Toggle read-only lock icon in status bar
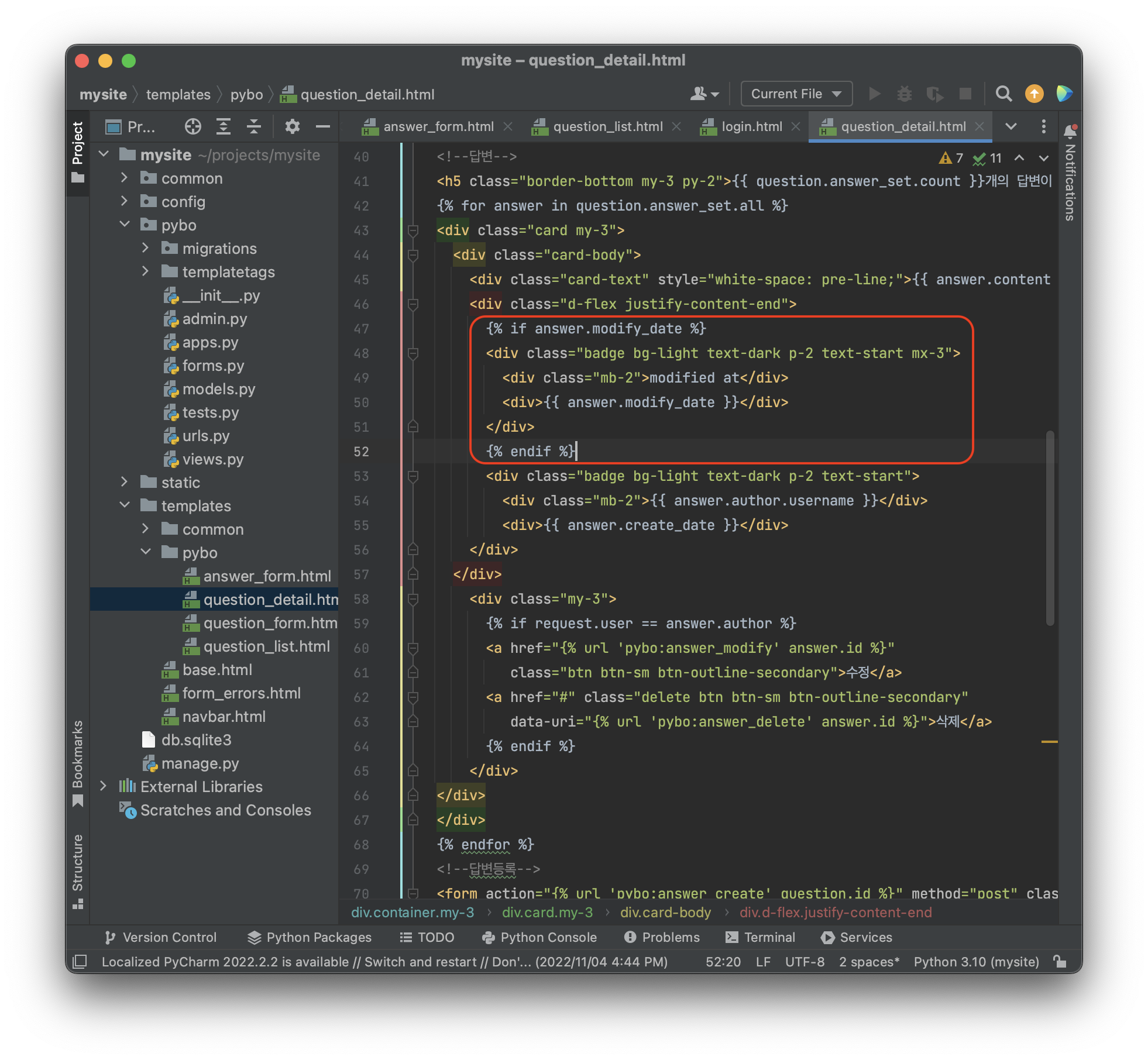Screen dimensions: 1148x1060 pos(1059,962)
